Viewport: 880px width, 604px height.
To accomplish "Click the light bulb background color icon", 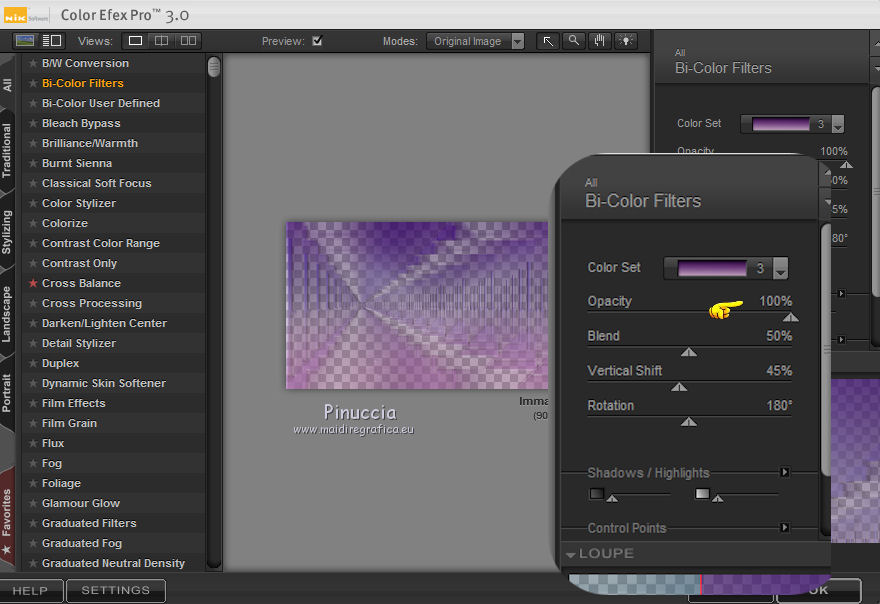I will (626, 41).
